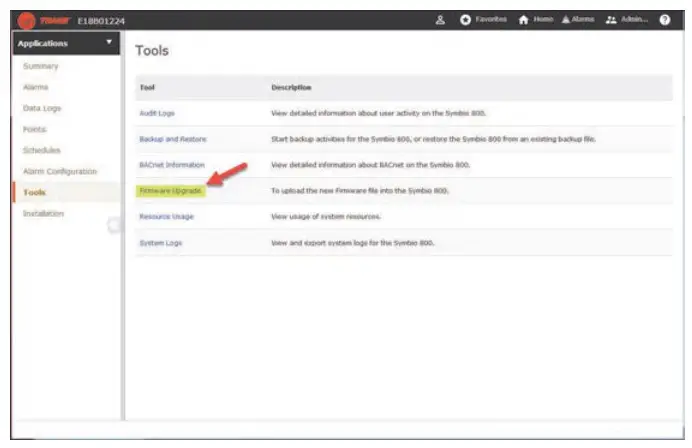The image size is (692, 448).
Task: Open the Audit Logs tool link
Action: click(157, 113)
